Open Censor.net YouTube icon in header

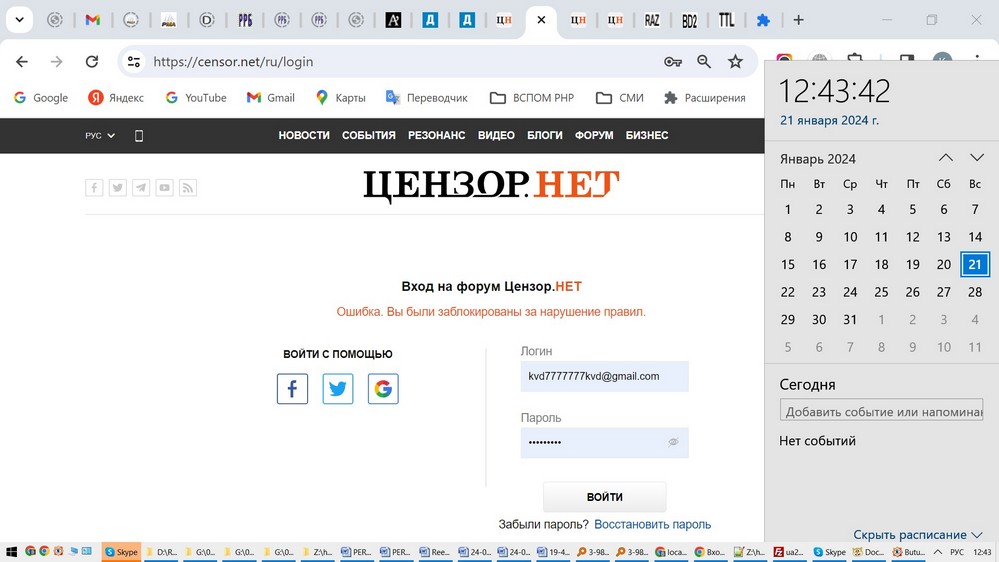pos(164,187)
